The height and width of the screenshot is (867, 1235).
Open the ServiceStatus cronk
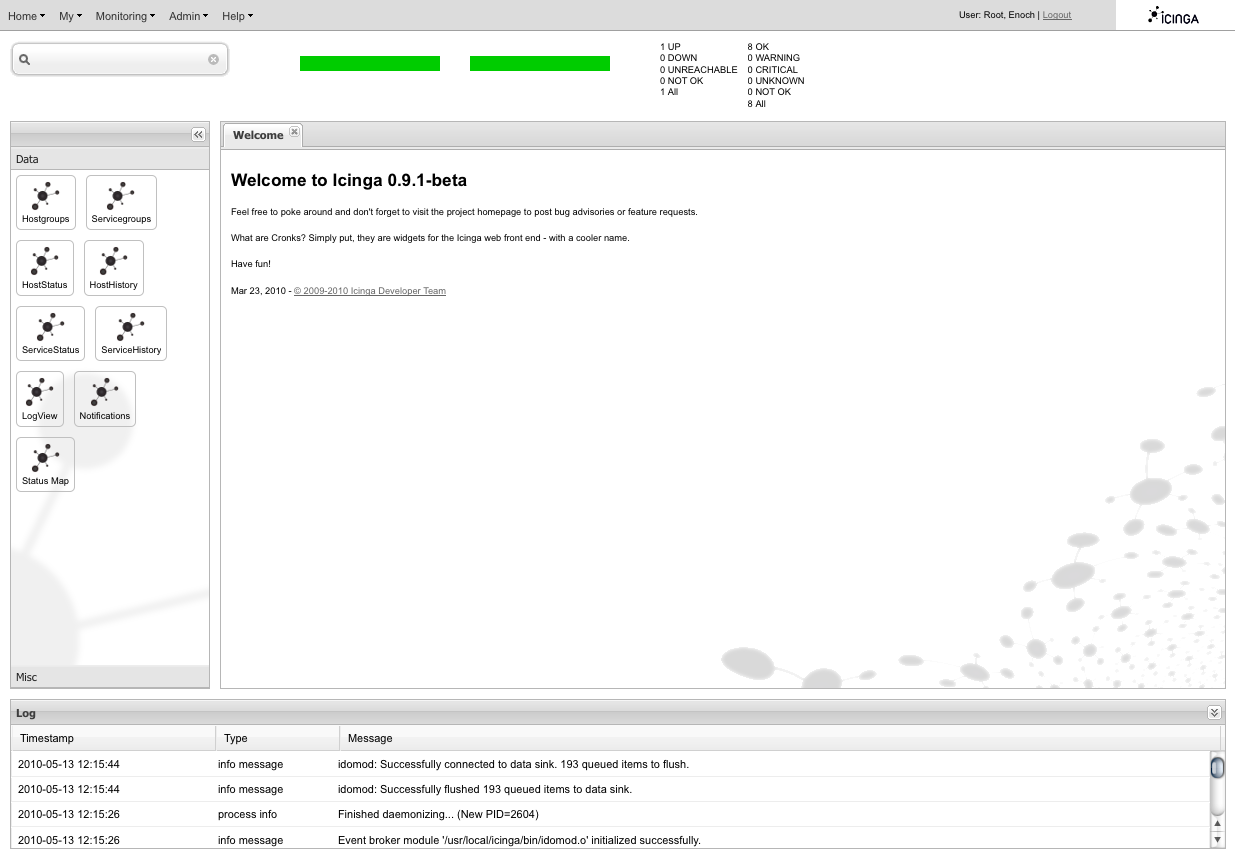click(51, 333)
